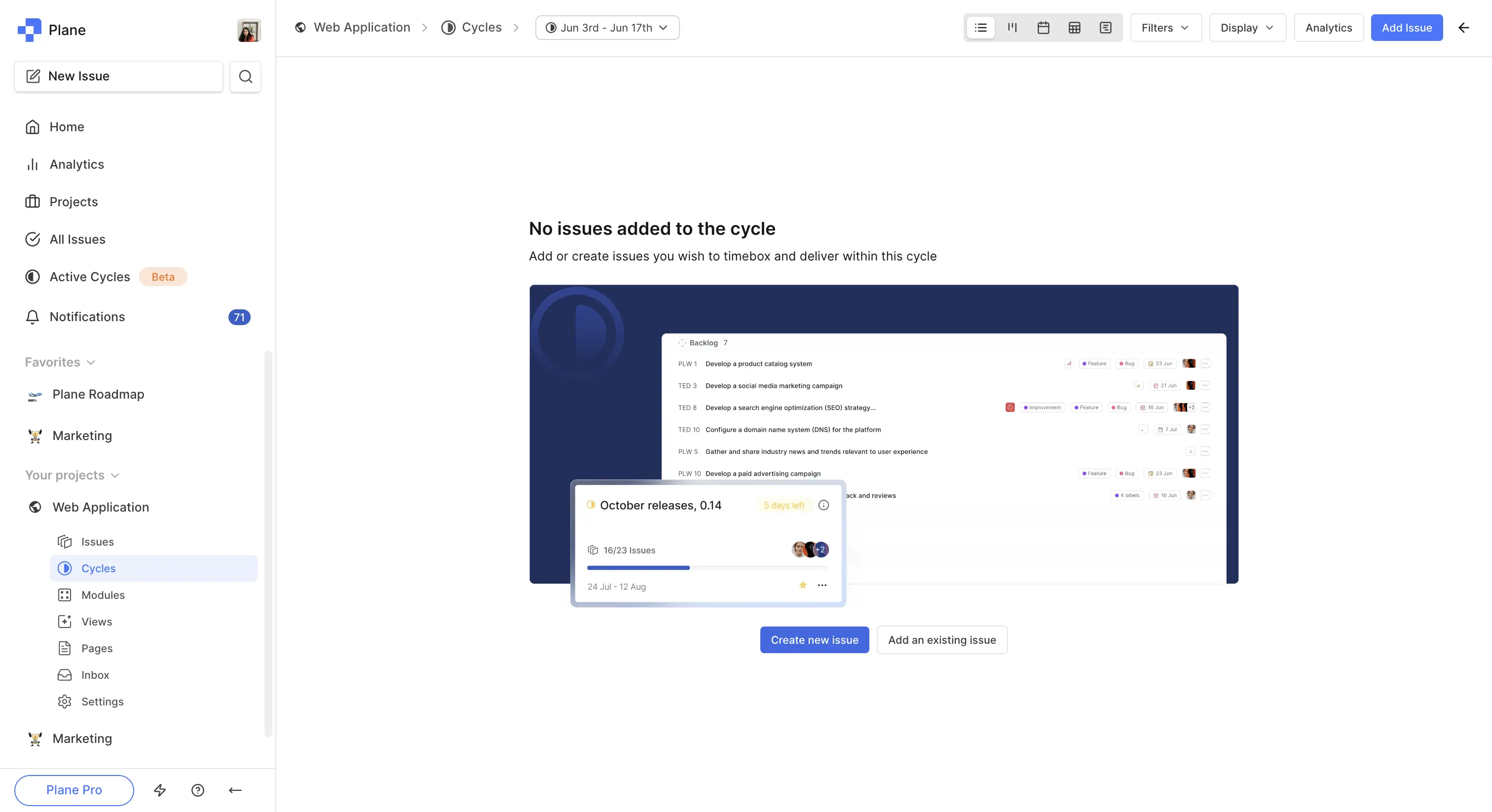1492x812 pixels.
Task: Open the Filters dropdown
Action: (x=1165, y=28)
